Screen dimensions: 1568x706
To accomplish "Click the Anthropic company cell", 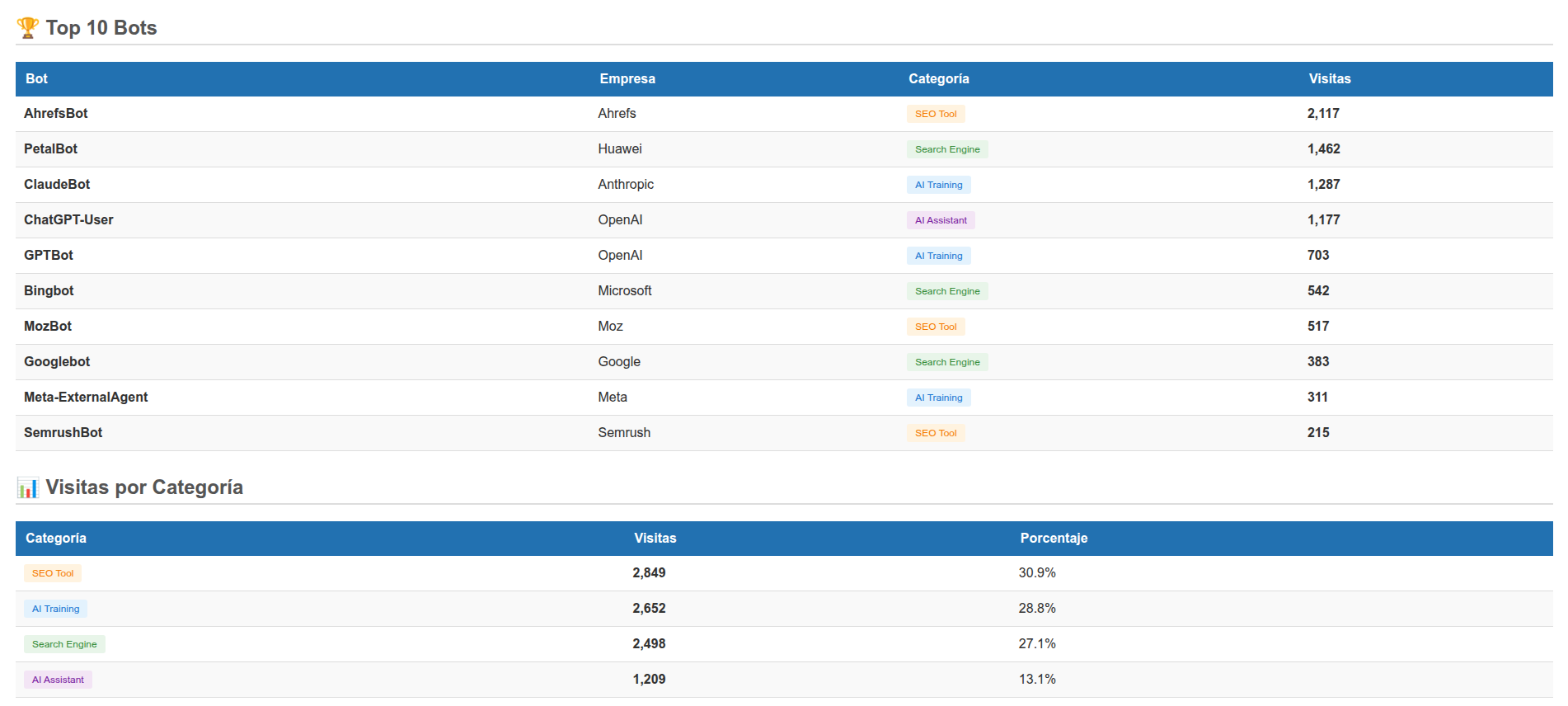I will (x=625, y=185).
